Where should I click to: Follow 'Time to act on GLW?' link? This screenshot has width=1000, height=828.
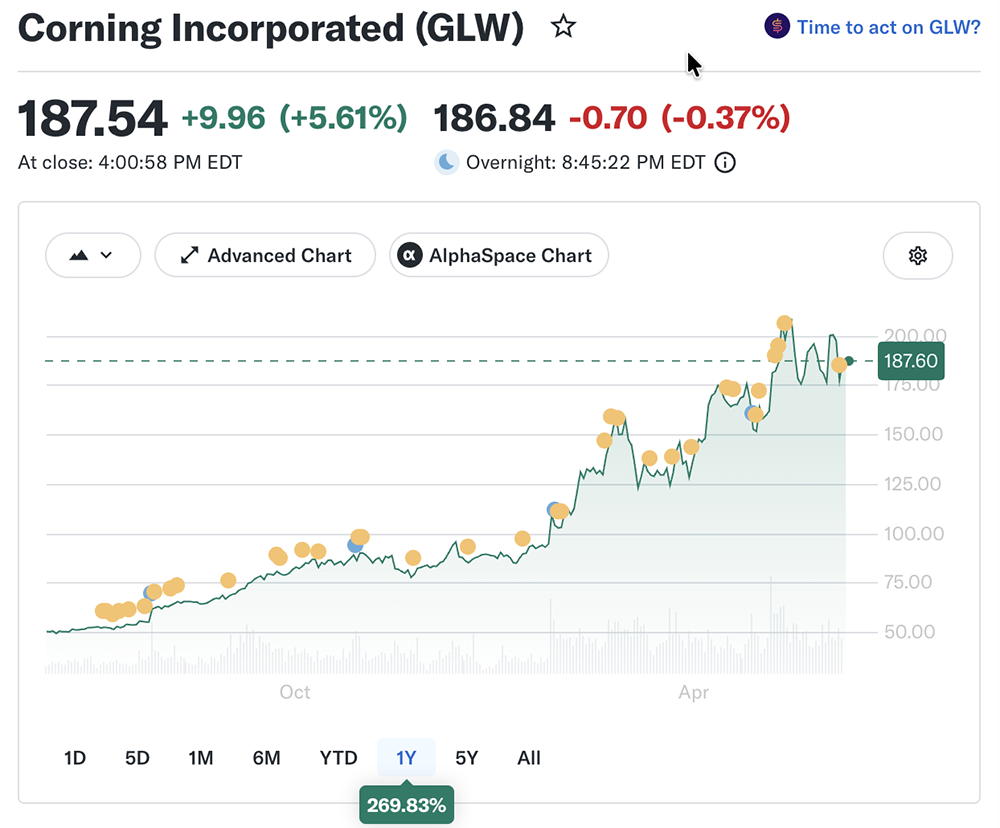pyautogui.click(x=888, y=27)
